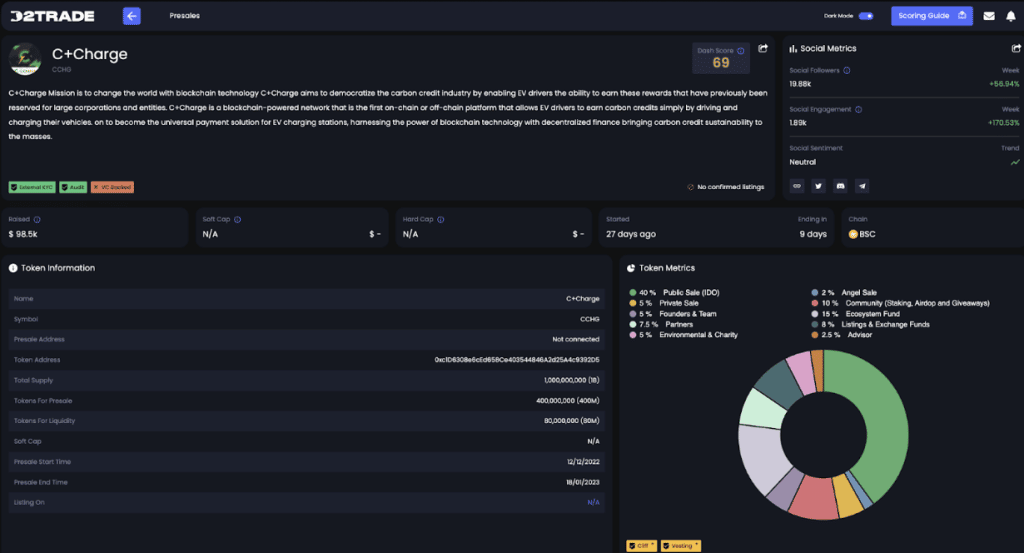Click the D2TRADE logo
The height and width of the screenshot is (553, 1024).
coord(52,16)
